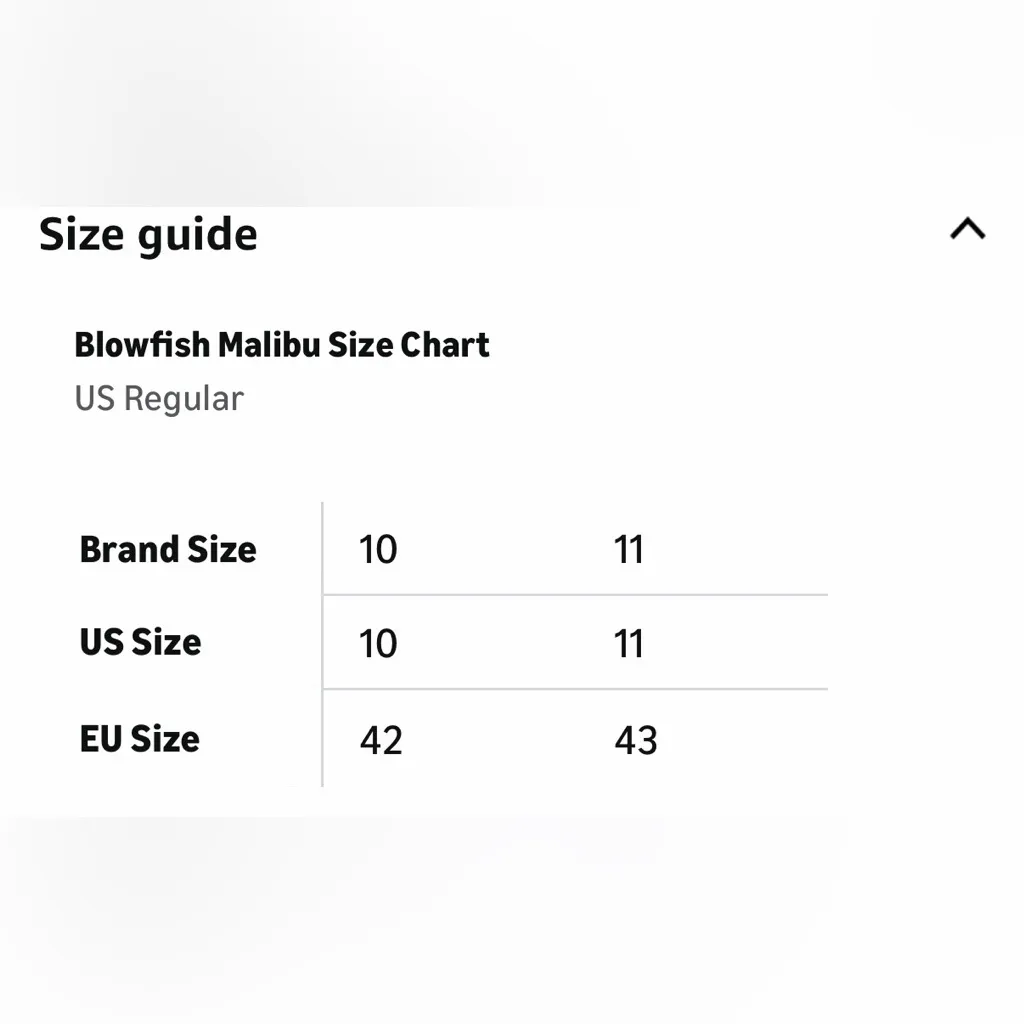Click the word Regular under chart title

(184, 398)
